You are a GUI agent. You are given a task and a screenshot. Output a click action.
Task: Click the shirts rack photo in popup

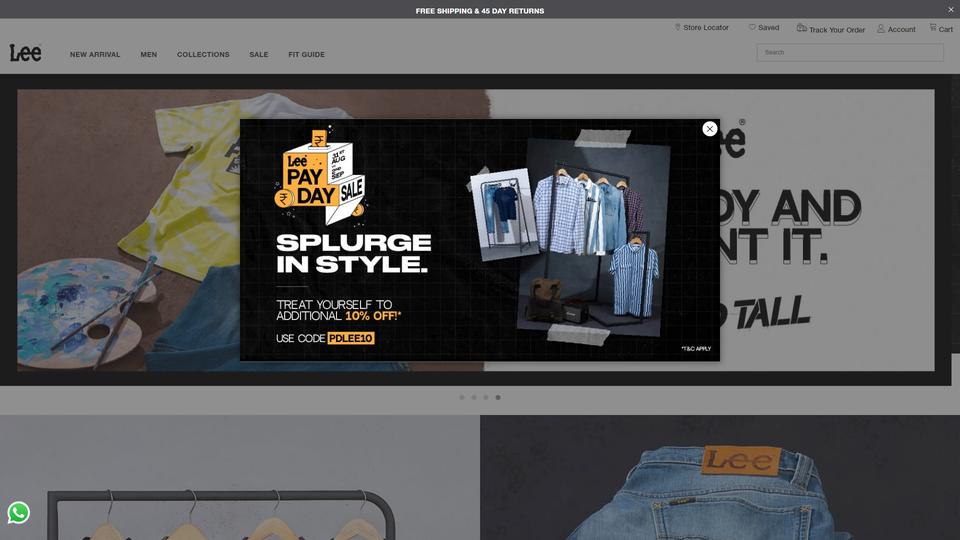pos(593,238)
